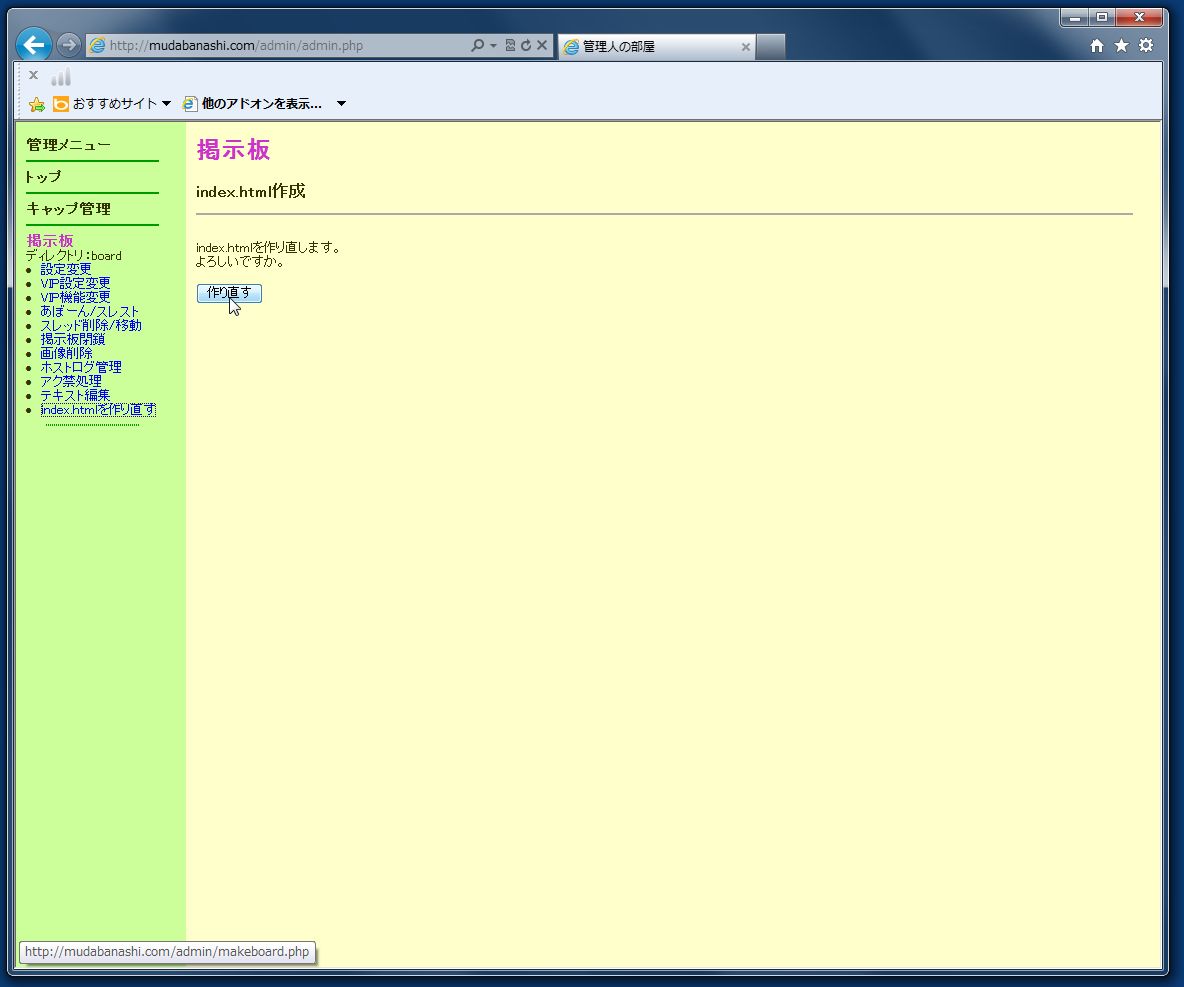Open the アク禁処理 link

click(x=71, y=381)
